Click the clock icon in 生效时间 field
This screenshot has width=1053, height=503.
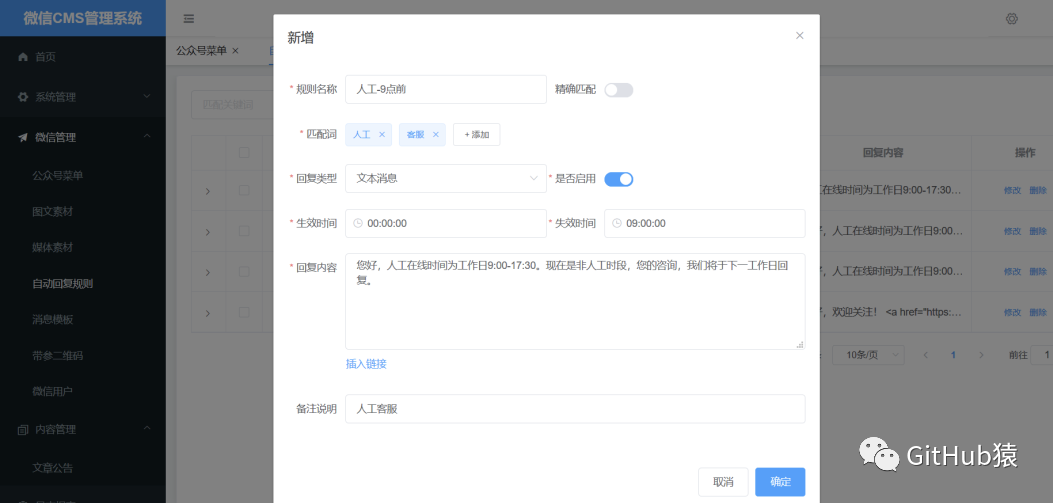coord(358,223)
